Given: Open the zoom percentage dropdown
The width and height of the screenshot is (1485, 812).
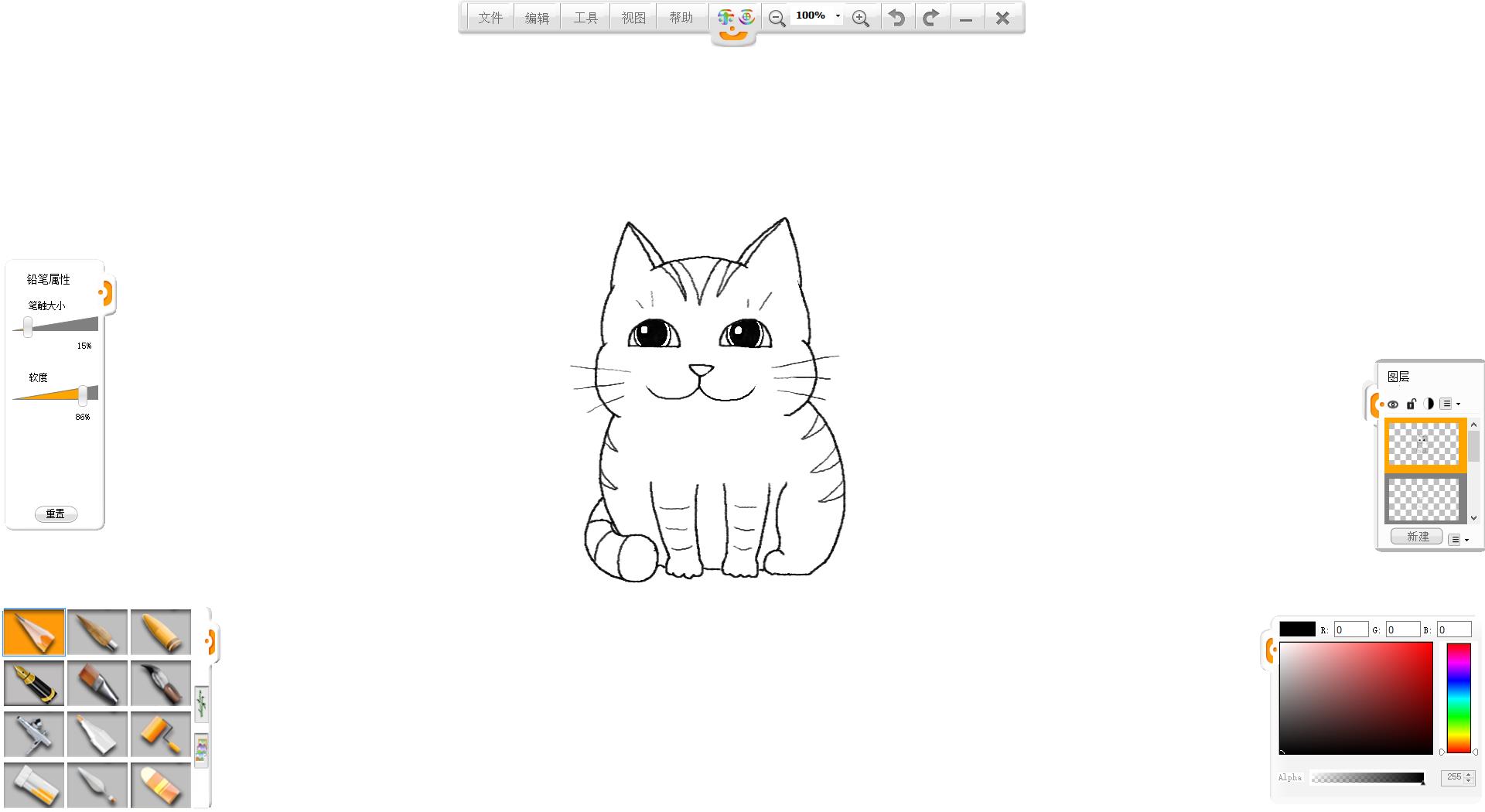Looking at the screenshot, I should coord(838,16).
